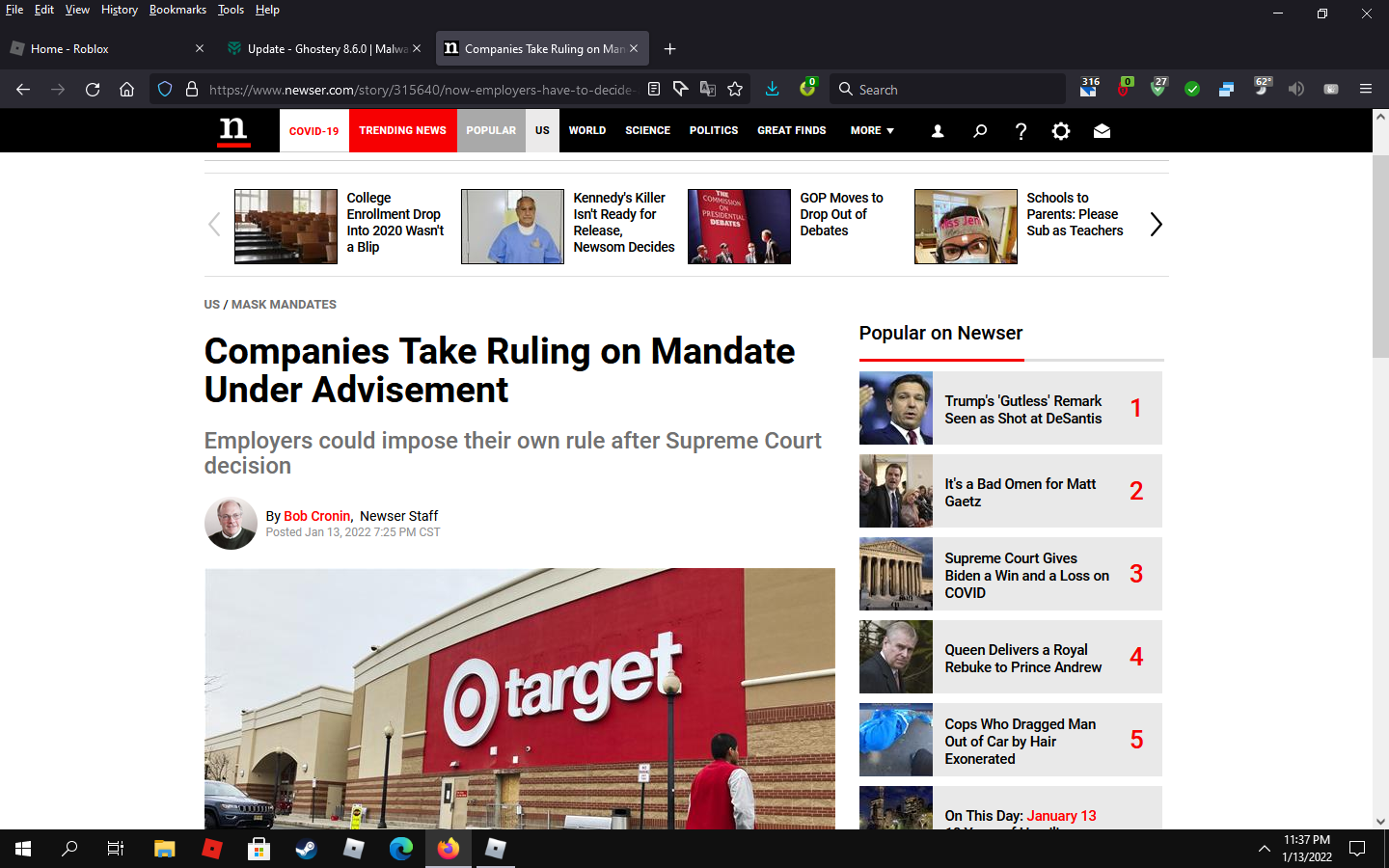The width and height of the screenshot is (1389, 868).
Task: Open the Windows Start menu
Action: 23,849
